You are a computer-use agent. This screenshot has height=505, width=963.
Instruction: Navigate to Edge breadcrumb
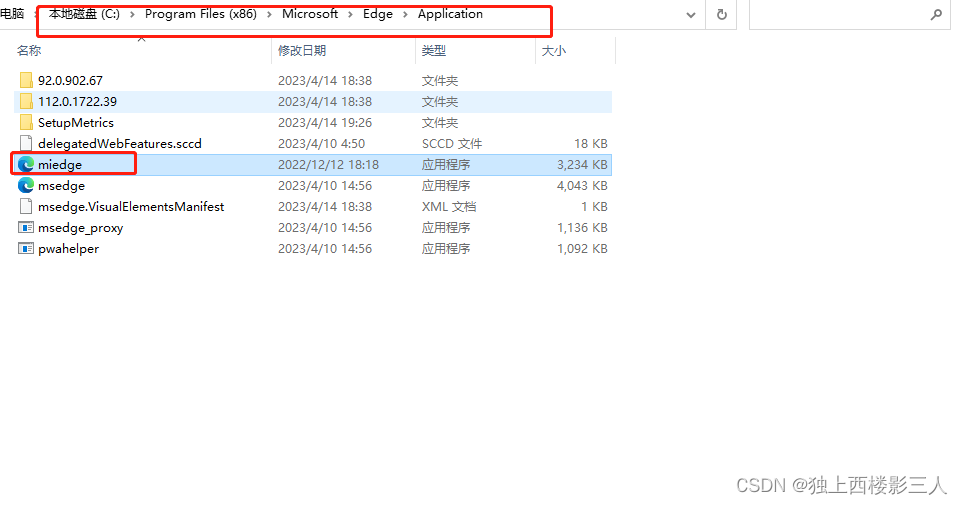378,14
